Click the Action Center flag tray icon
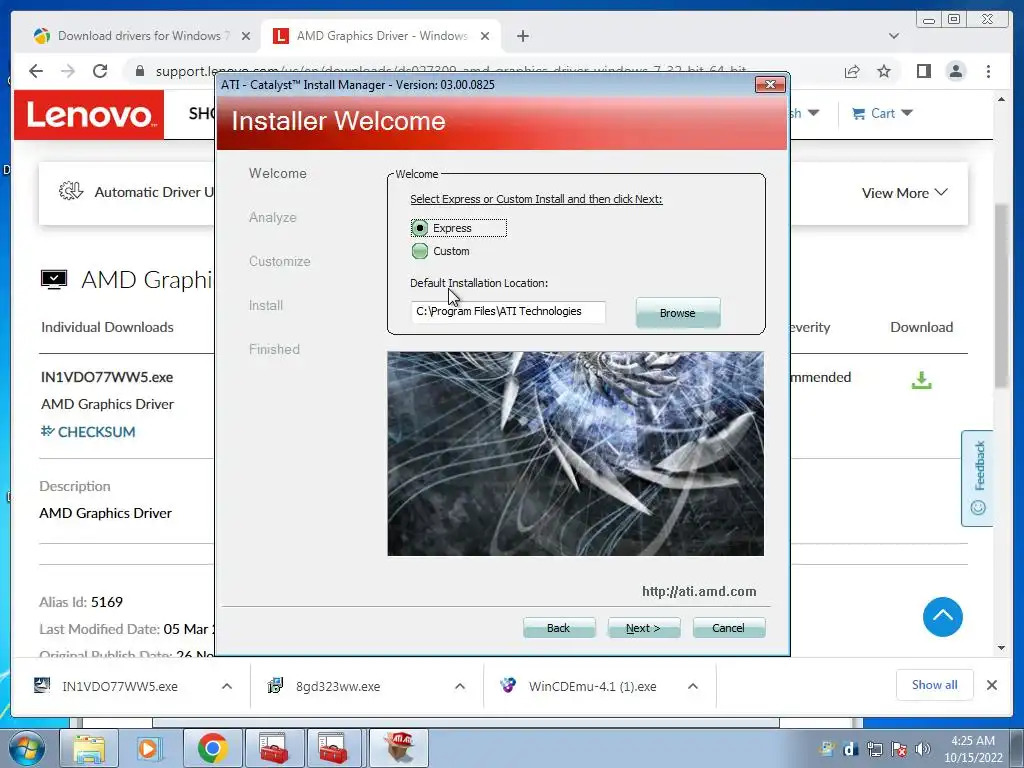The height and width of the screenshot is (768, 1024). pyautogui.click(x=899, y=749)
